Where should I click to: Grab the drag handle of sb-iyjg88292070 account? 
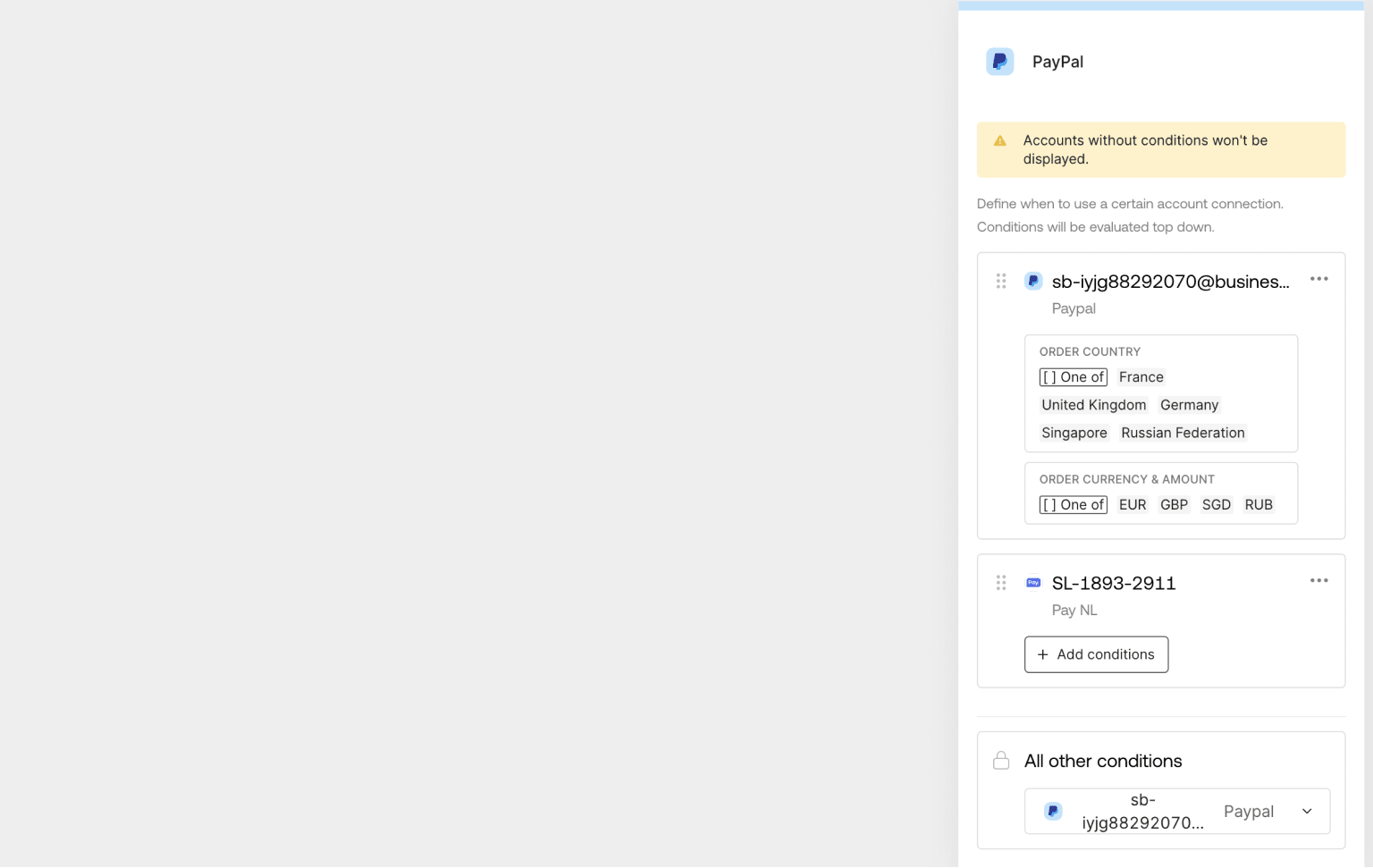(1001, 281)
